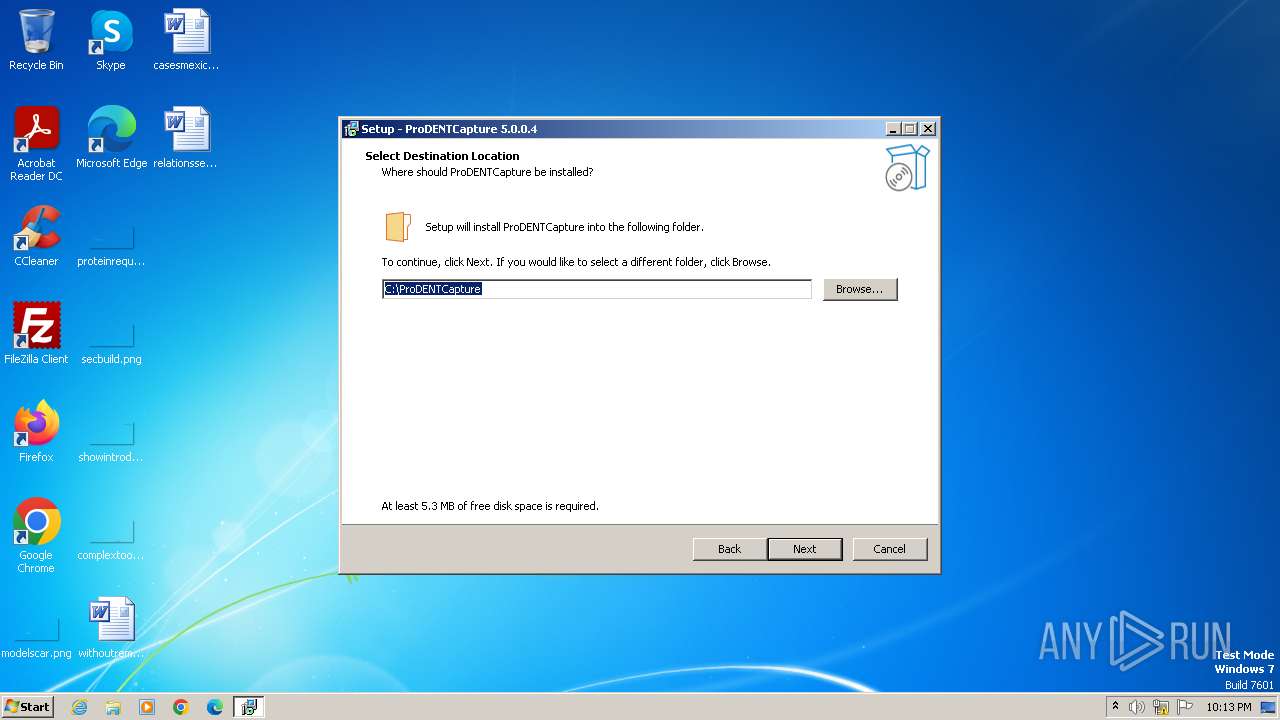Select the complextoo desktop file
The height and width of the screenshot is (720, 1280).
[x=111, y=539]
